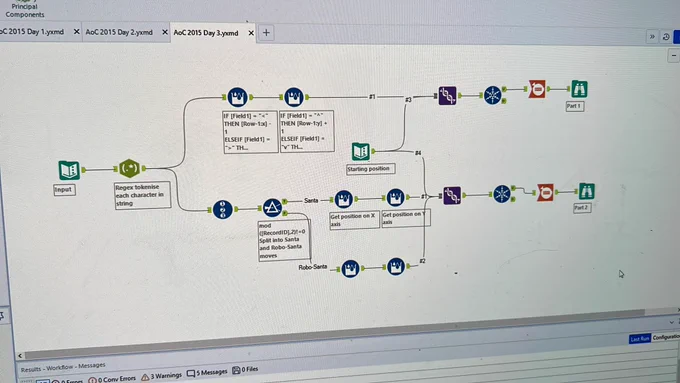Select the Filter tool splitting Santa moves

272,208
